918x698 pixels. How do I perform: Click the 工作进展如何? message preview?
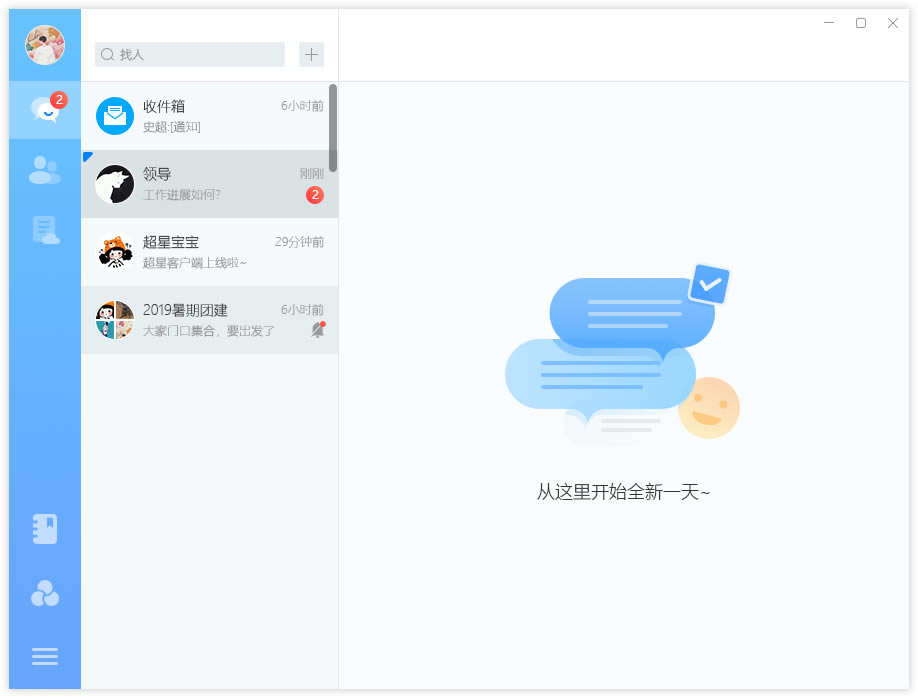coord(181,195)
